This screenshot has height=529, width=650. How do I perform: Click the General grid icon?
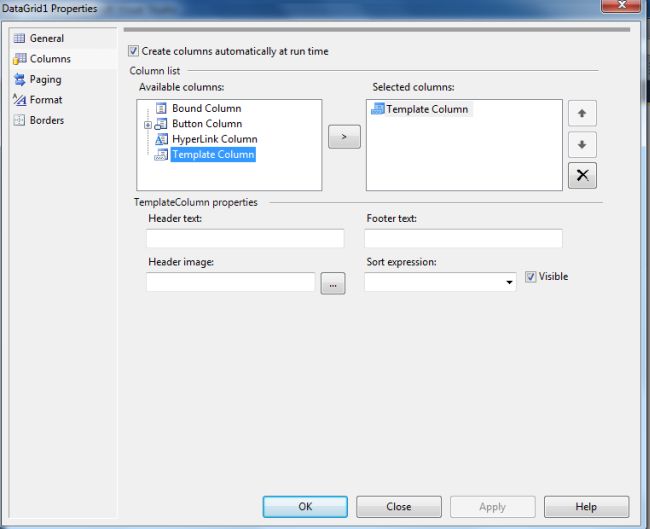[x=19, y=39]
